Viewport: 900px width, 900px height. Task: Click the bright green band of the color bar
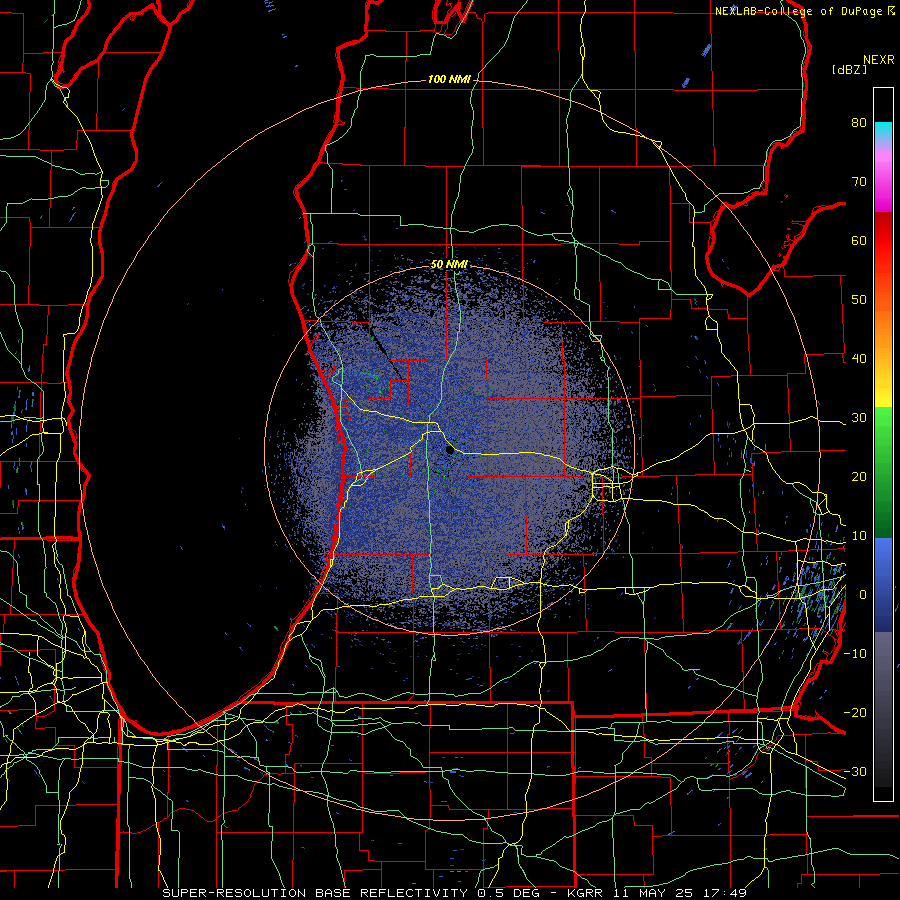[x=883, y=428]
